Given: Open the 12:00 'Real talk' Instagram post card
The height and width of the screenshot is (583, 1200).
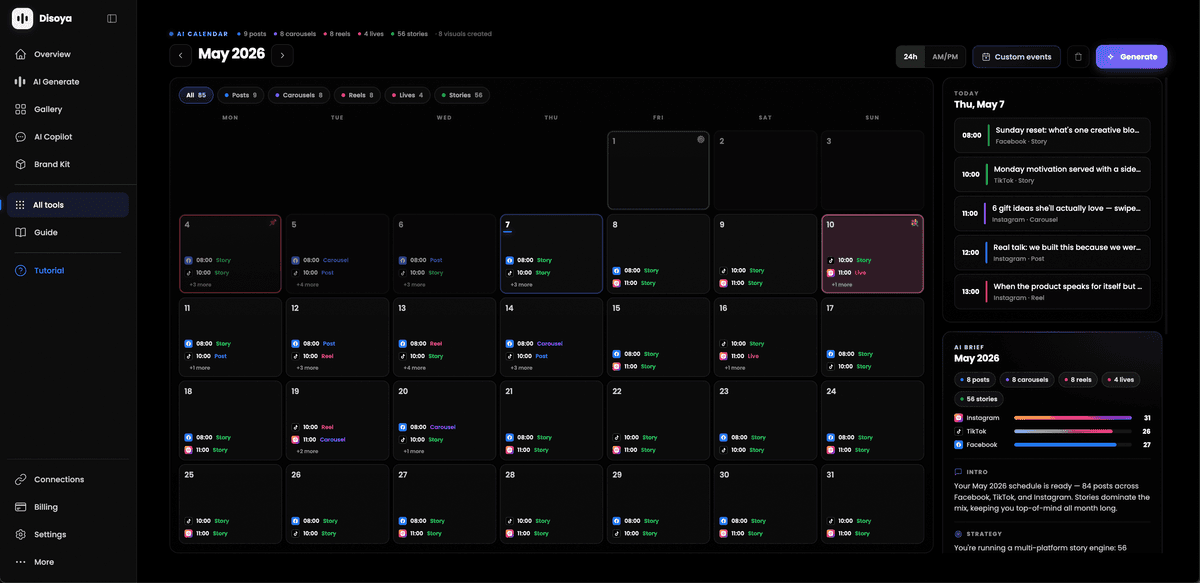Looking at the screenshot, I should pyautogui.click(x=1052, y=252).
